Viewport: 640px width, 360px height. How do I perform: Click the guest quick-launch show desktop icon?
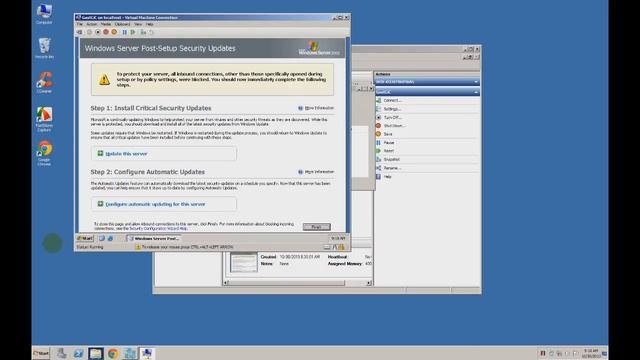(102, 238)
